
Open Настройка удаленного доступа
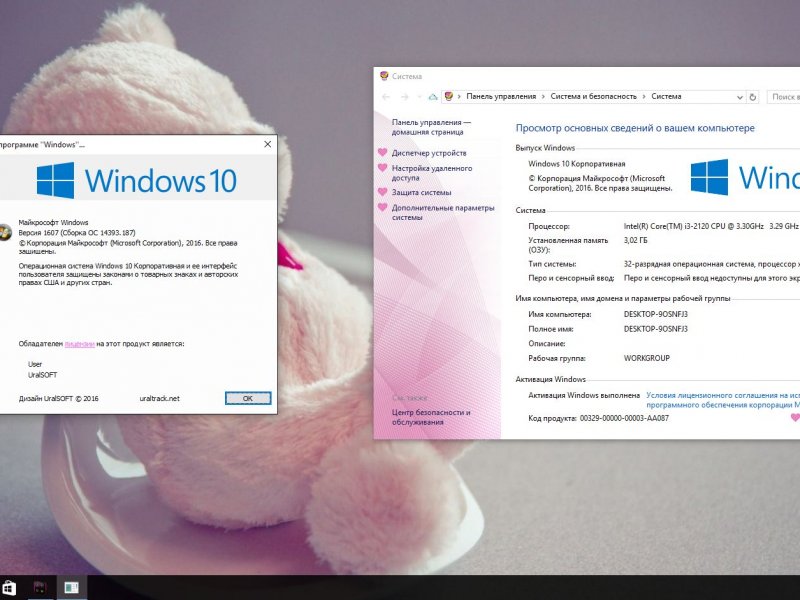tap(432, 173)
